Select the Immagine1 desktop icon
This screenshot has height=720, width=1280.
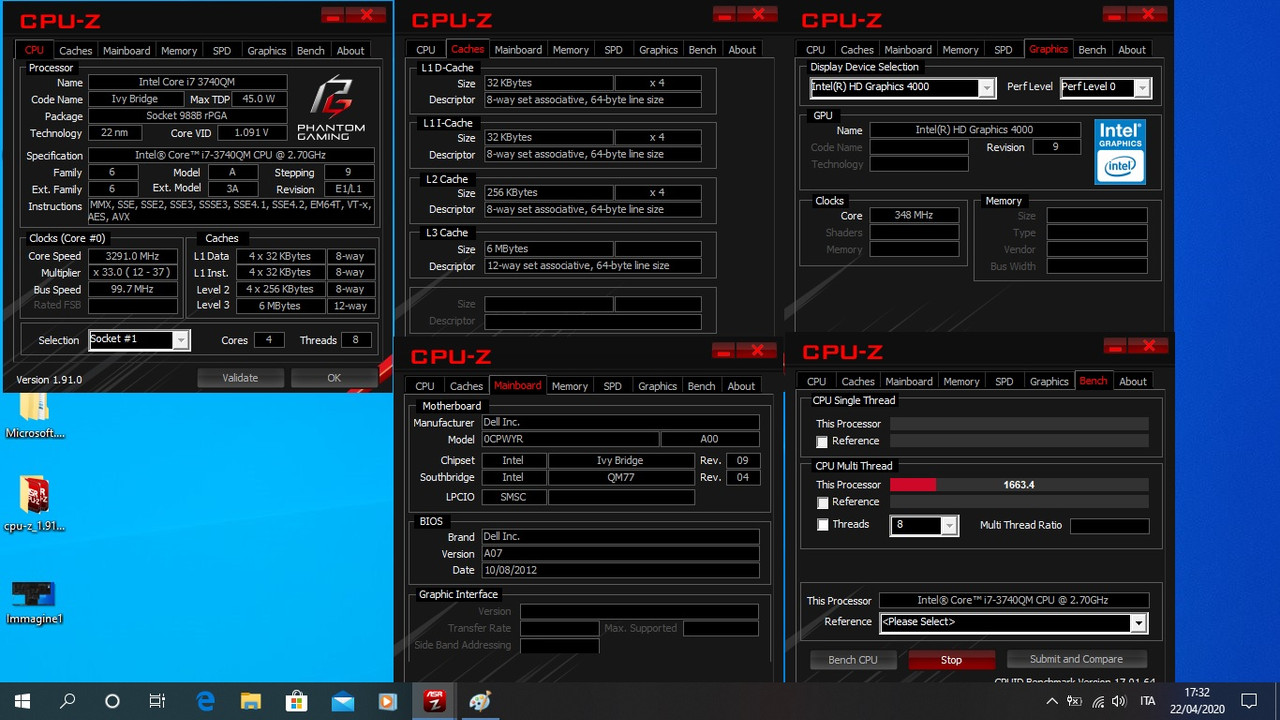(x=34, y=601)
